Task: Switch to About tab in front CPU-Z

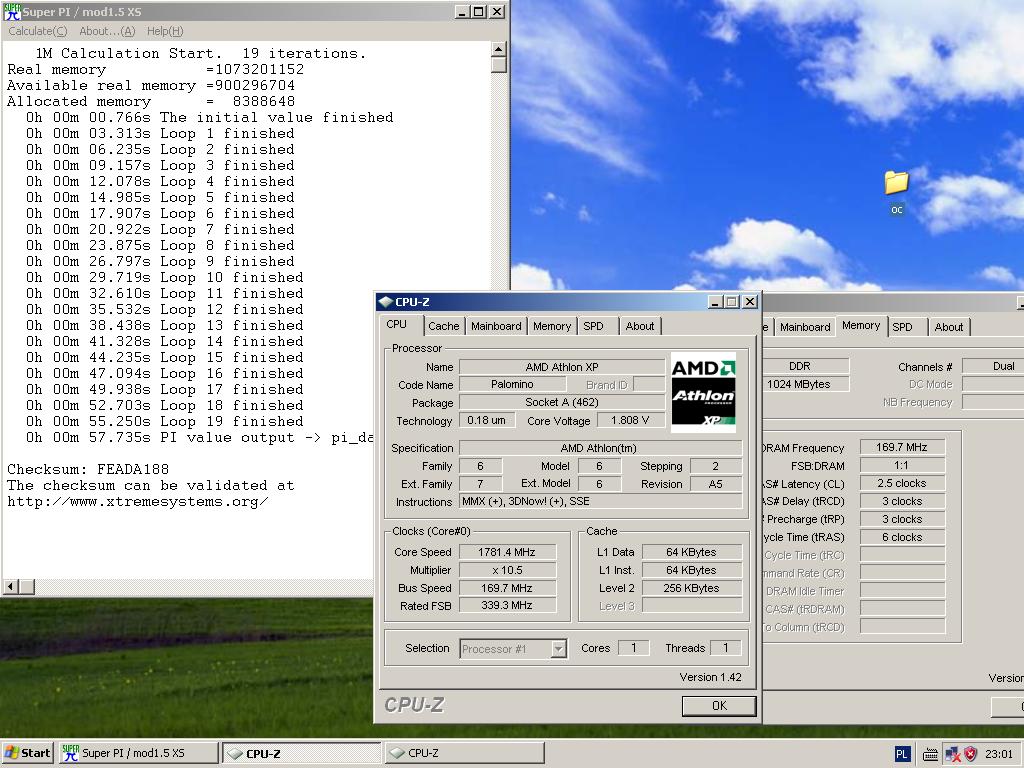Action: [x=640, y=326]
